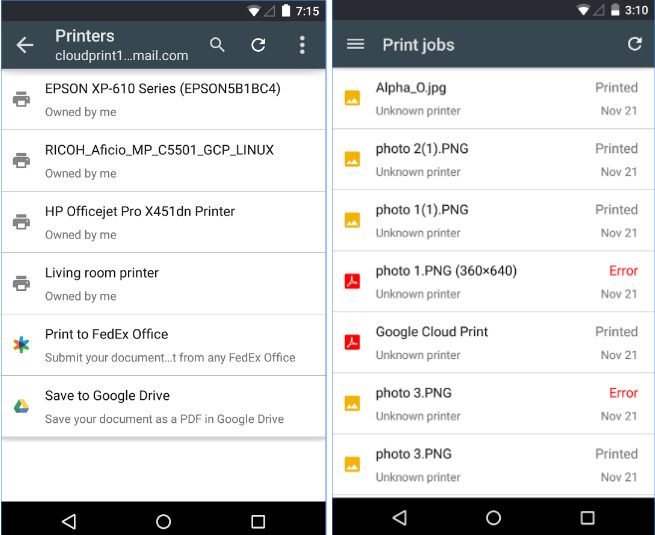Tap the printer icon for HP Officejet Pro X451dn
This screenshot has height=535, width=655.
[21, 222]
